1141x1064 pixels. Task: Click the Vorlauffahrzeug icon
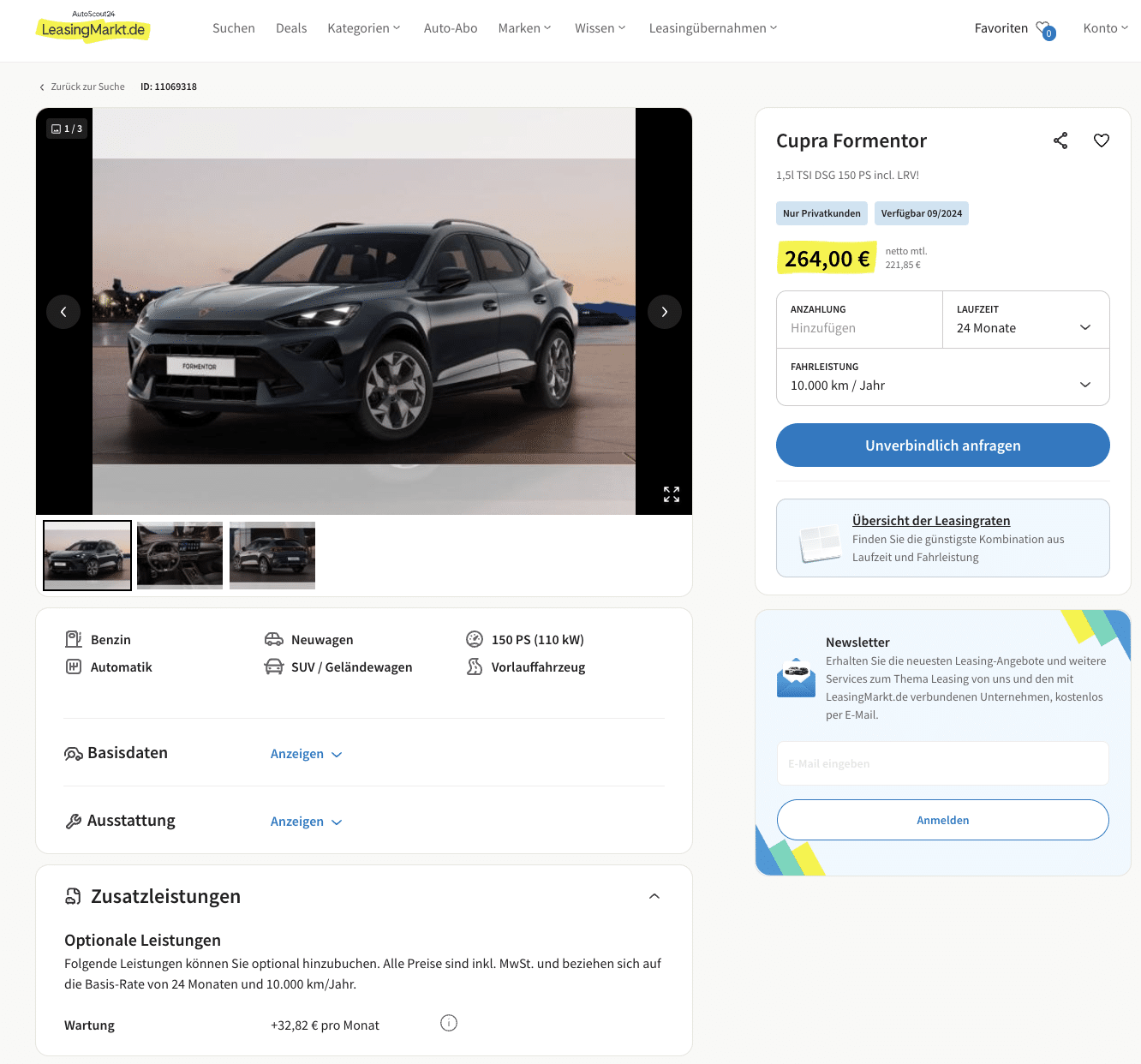475,666
